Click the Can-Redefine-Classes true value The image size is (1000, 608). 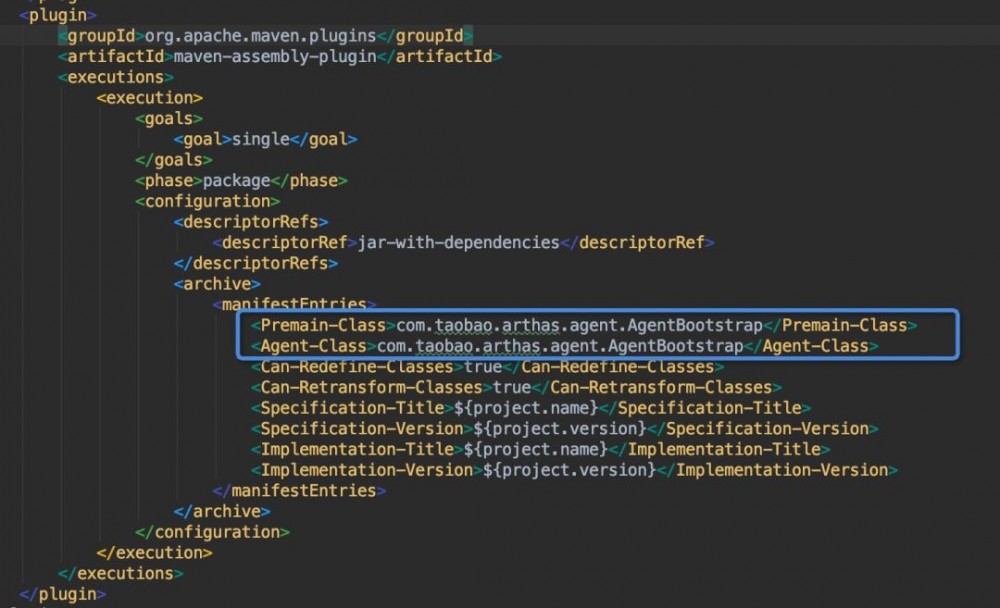[x=483, y=367]
